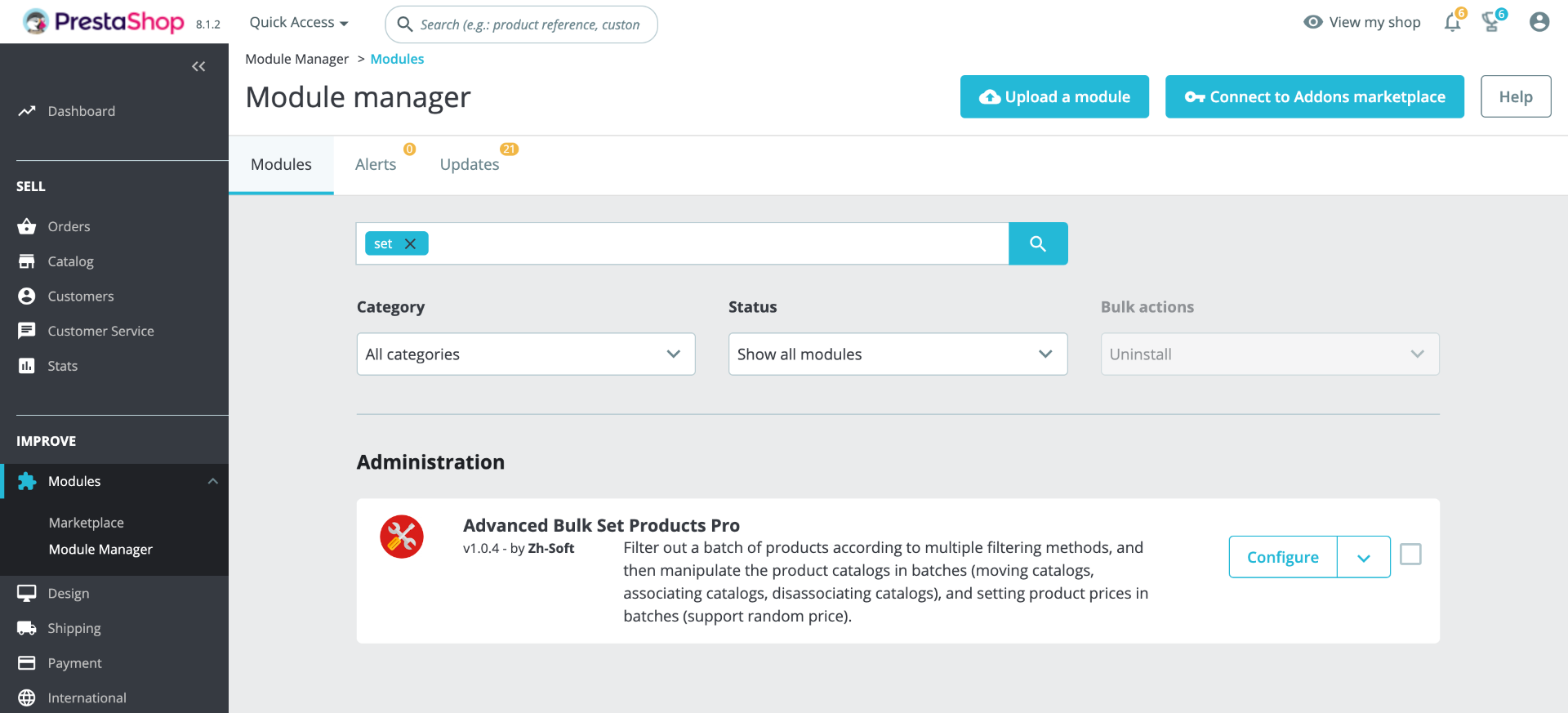Open the trophy achievements icon
Screen dimensions: 1568x713
1492,23
